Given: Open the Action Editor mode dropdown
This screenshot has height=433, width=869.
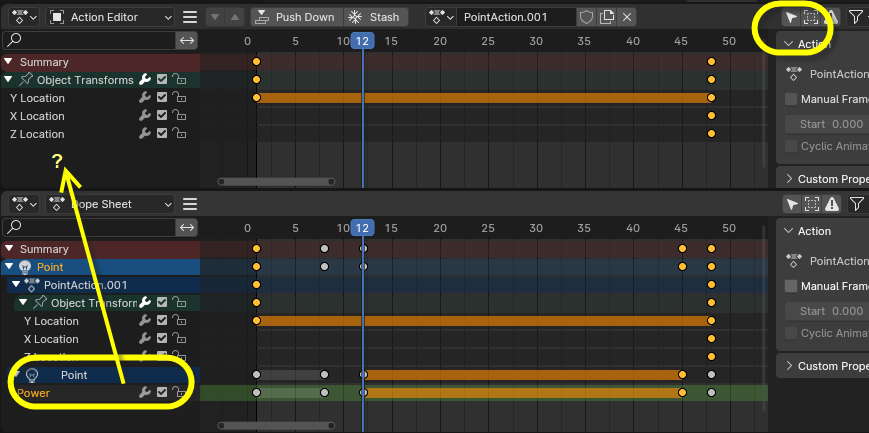Looking at the screenshot, I should [x=111, y=17].
